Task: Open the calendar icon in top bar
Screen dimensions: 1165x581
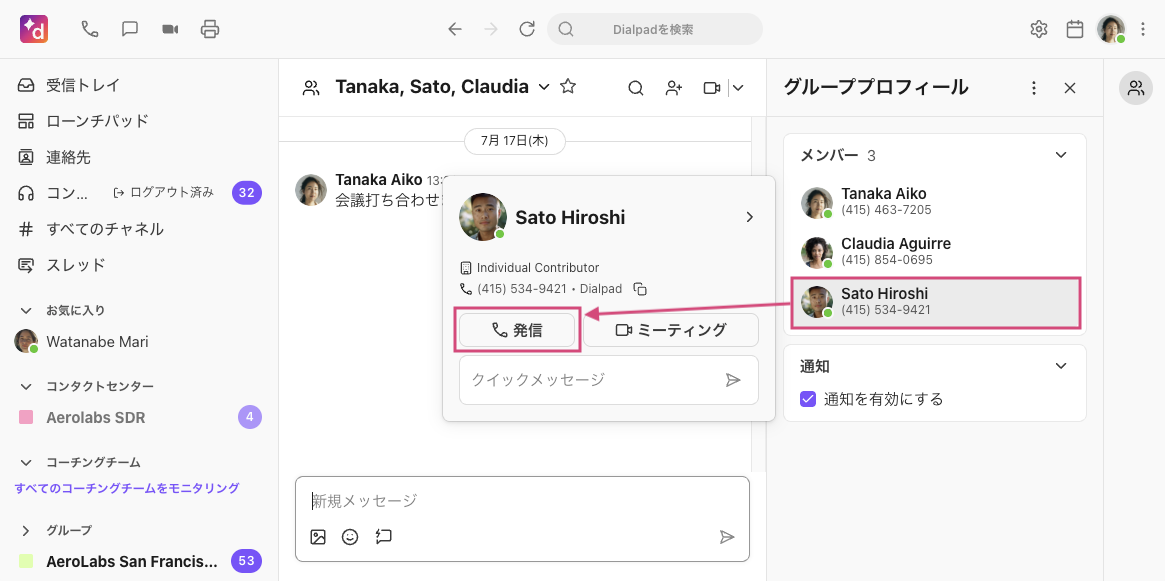Action: tap(1075, 29)
